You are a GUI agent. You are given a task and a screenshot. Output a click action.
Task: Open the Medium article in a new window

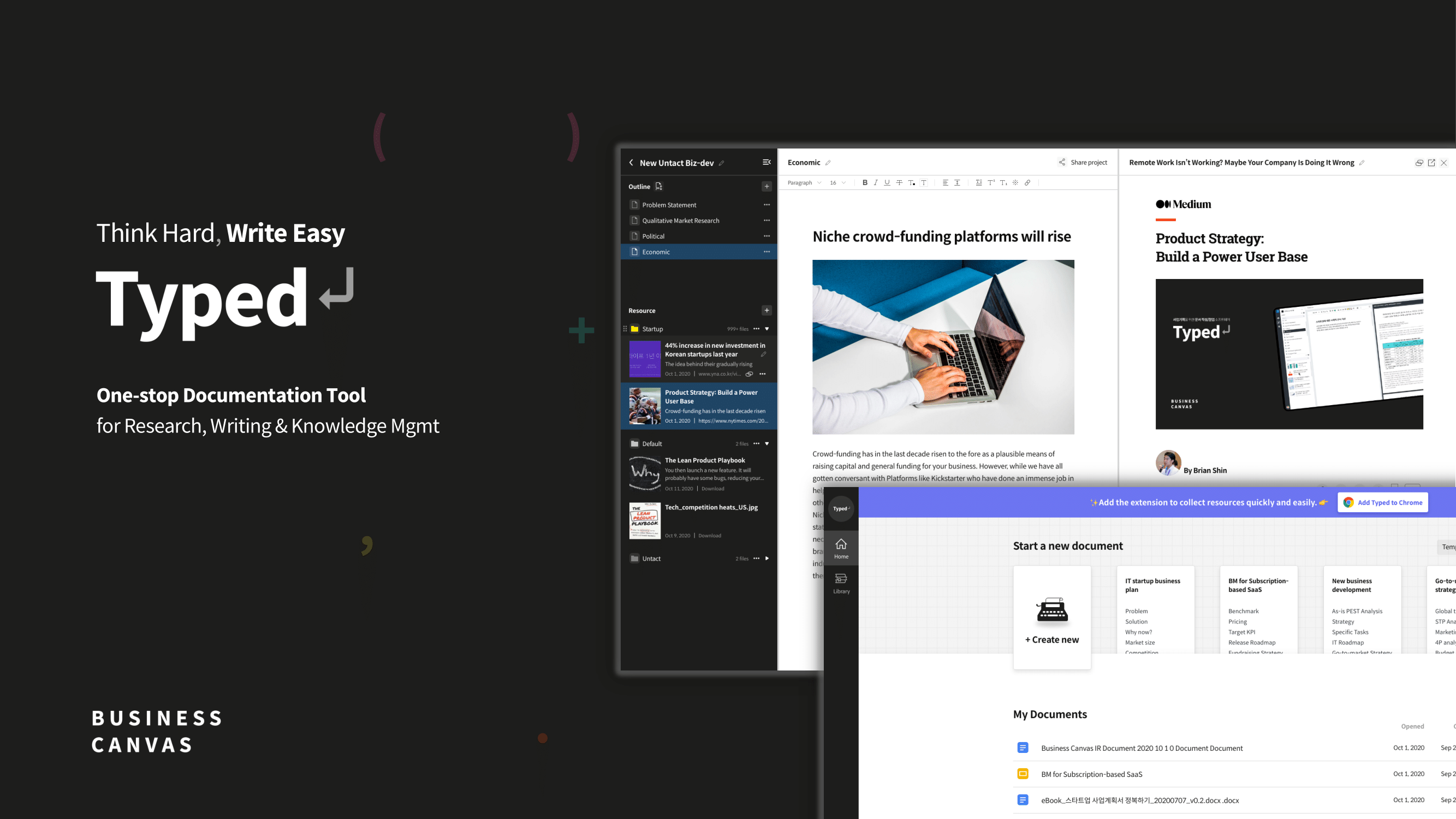(1431, 163)
